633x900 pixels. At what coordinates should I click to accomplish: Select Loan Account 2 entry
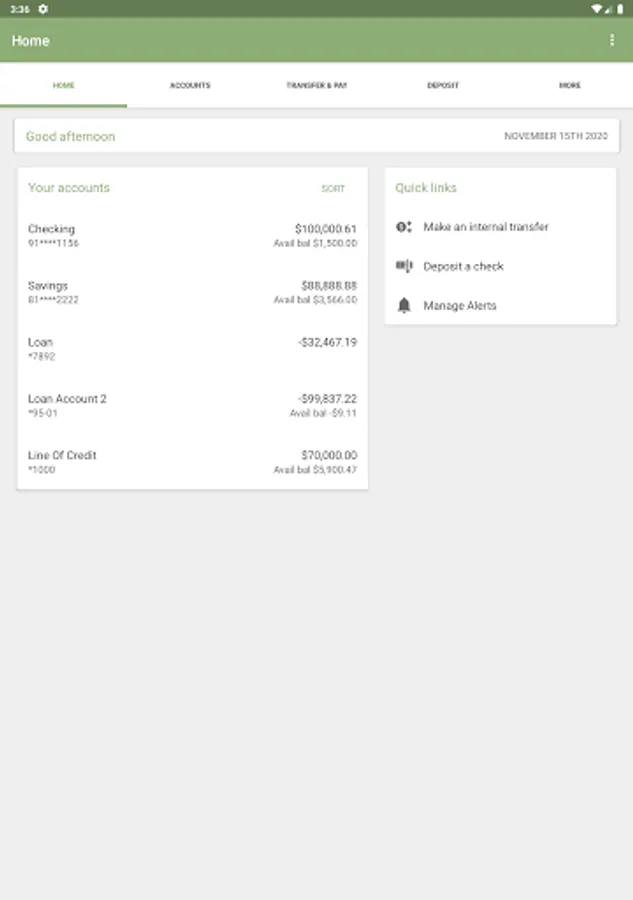click(x=192, y=405)
